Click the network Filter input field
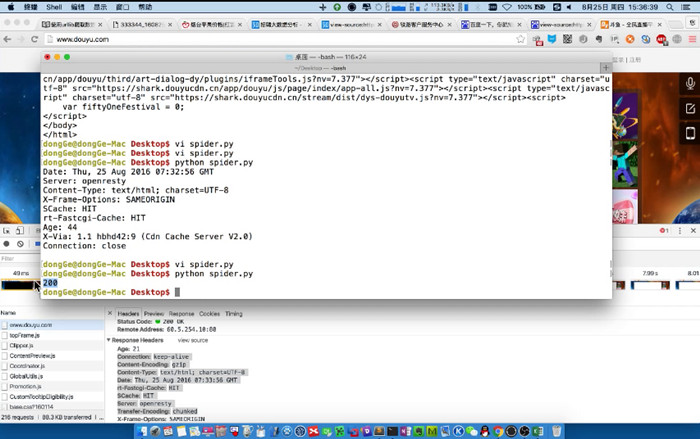 20,259
